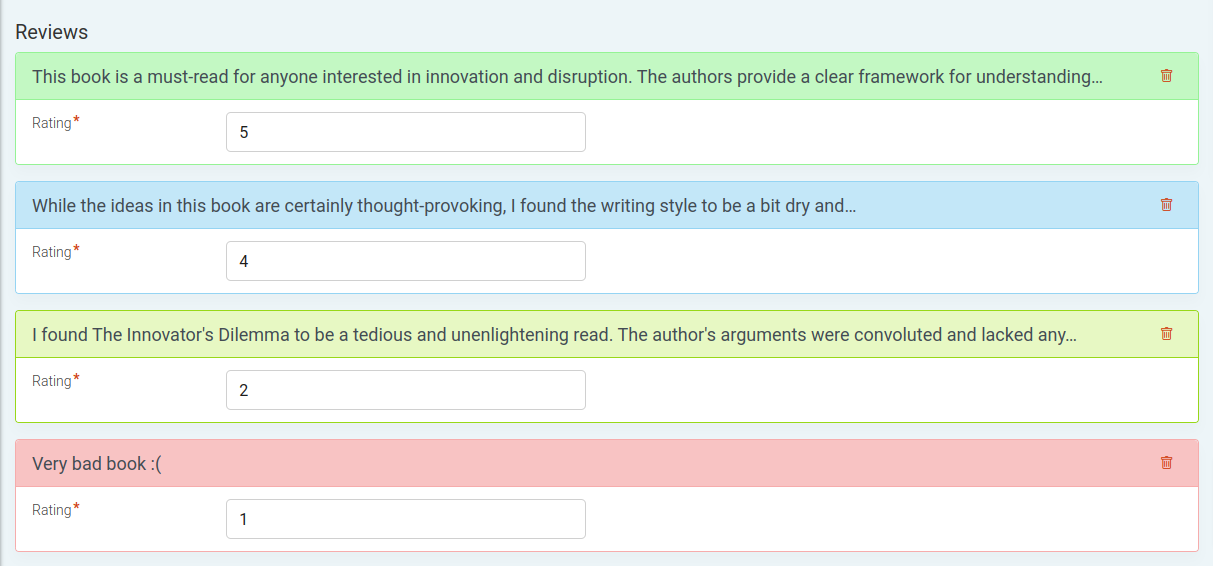Viewport: 1213px width, 566px height.
Task: Click the Rating label of the tedious review
Action: (52, 381)
